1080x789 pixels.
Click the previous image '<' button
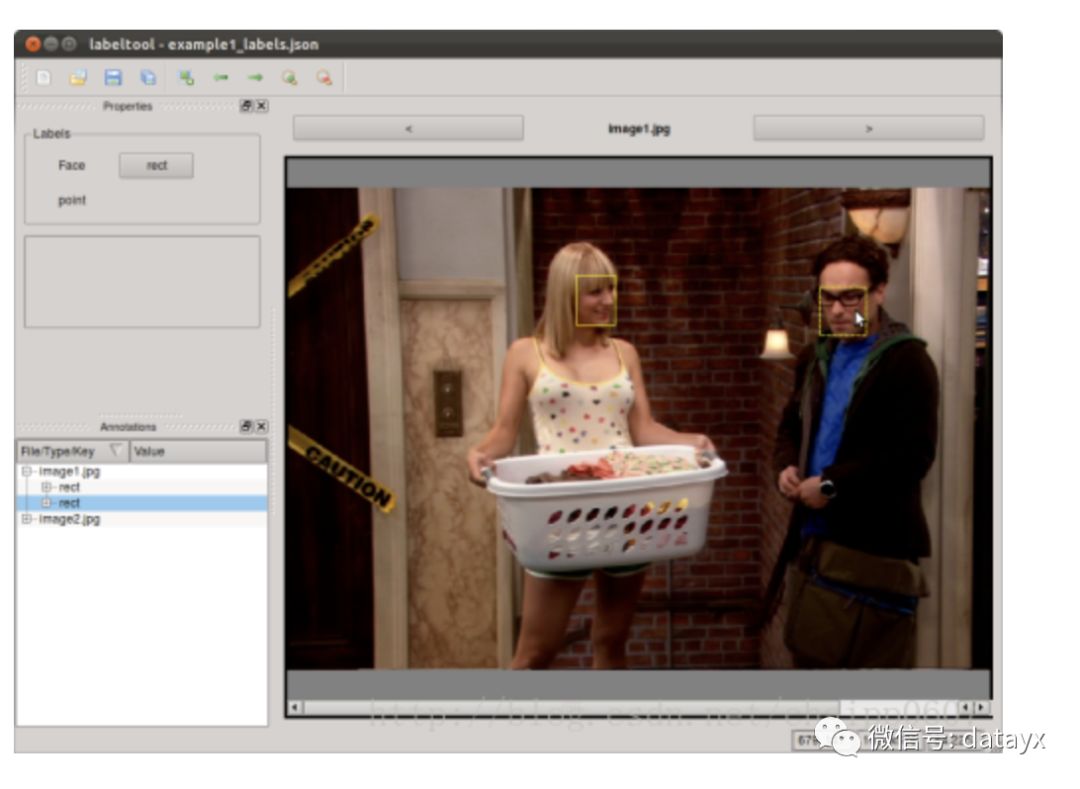click(x=408, y=129)
